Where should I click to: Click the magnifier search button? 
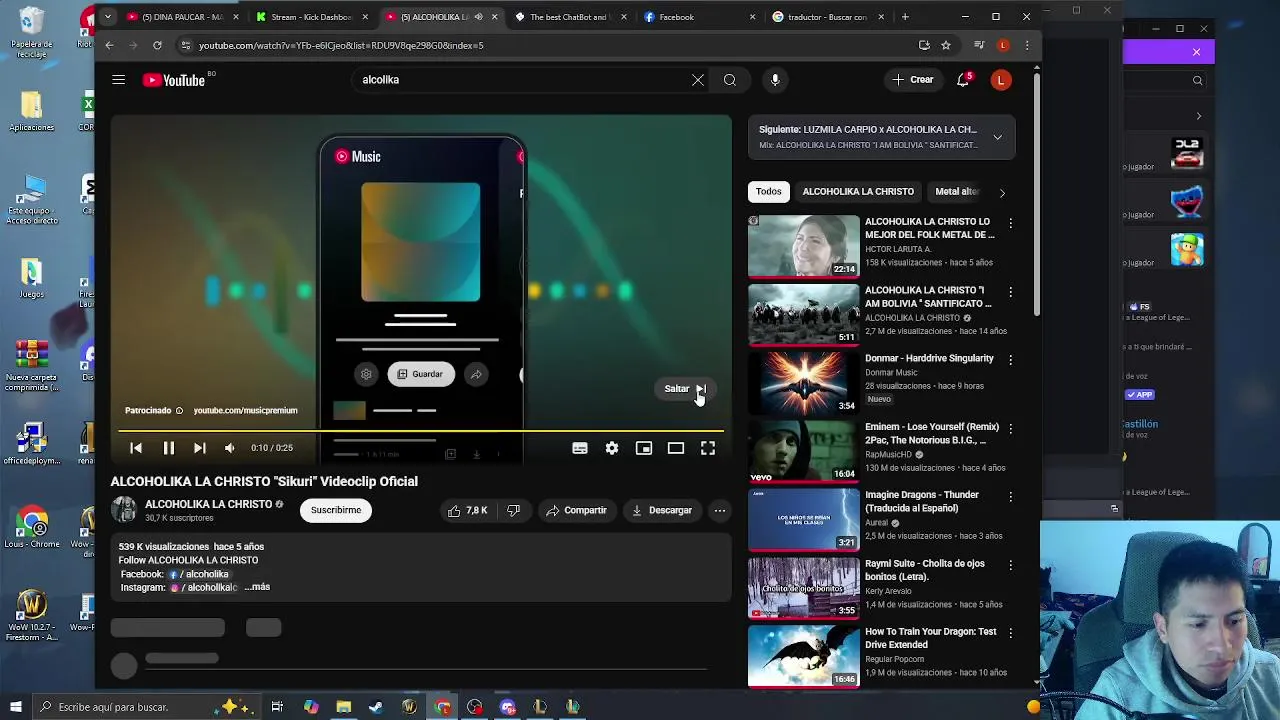point(730,80)
